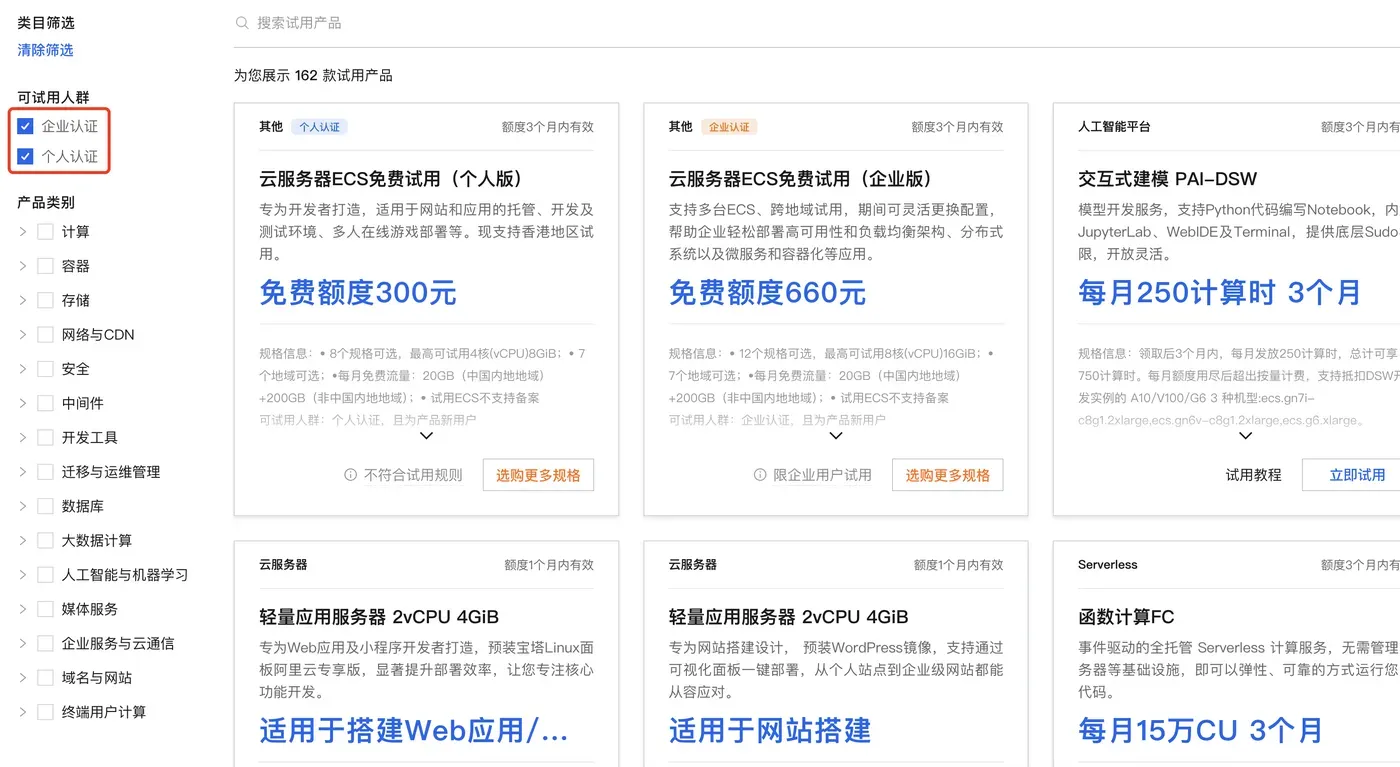
Task: Click the 清除筛选 link
Action: (x=44, y=49)
